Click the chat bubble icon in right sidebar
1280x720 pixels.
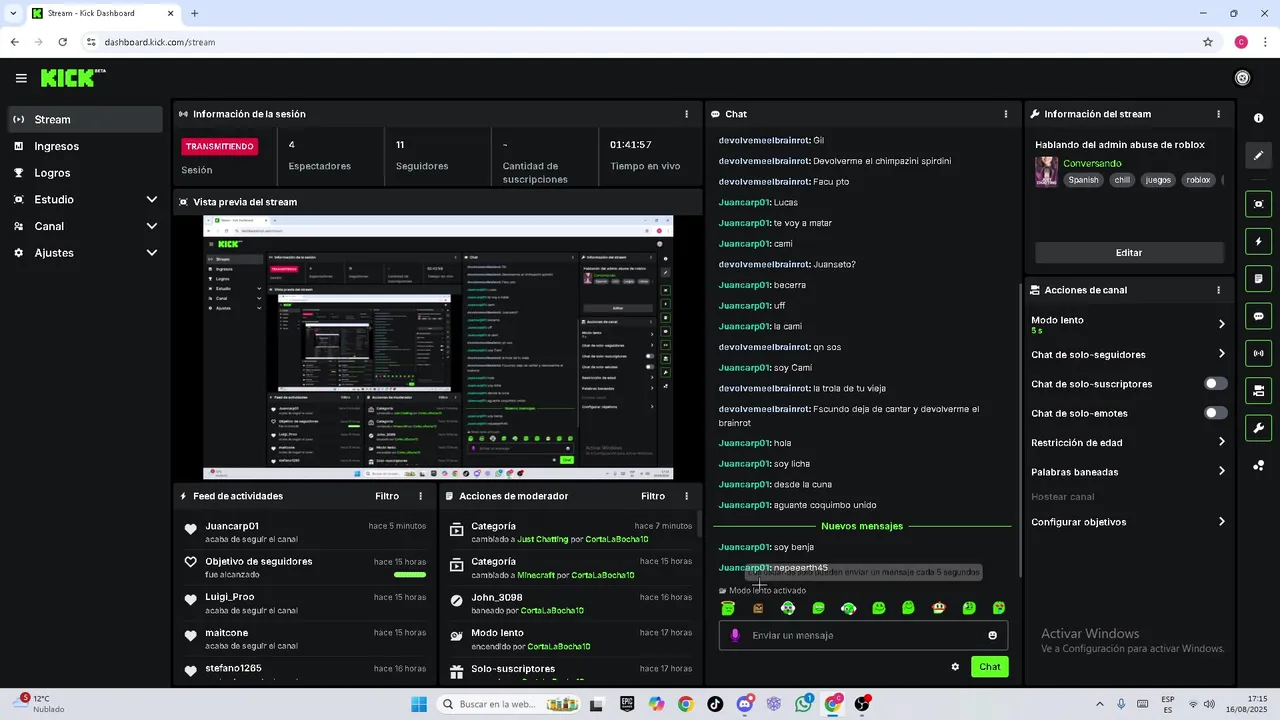click(1258, 316)
